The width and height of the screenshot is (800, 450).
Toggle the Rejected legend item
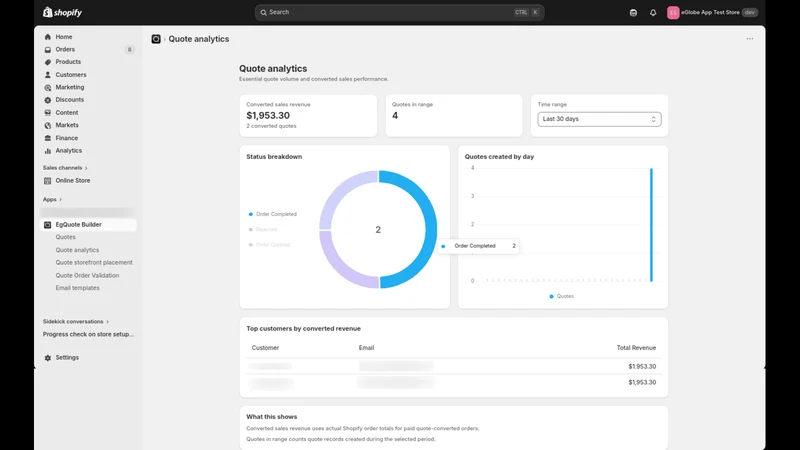click(263, 230)
